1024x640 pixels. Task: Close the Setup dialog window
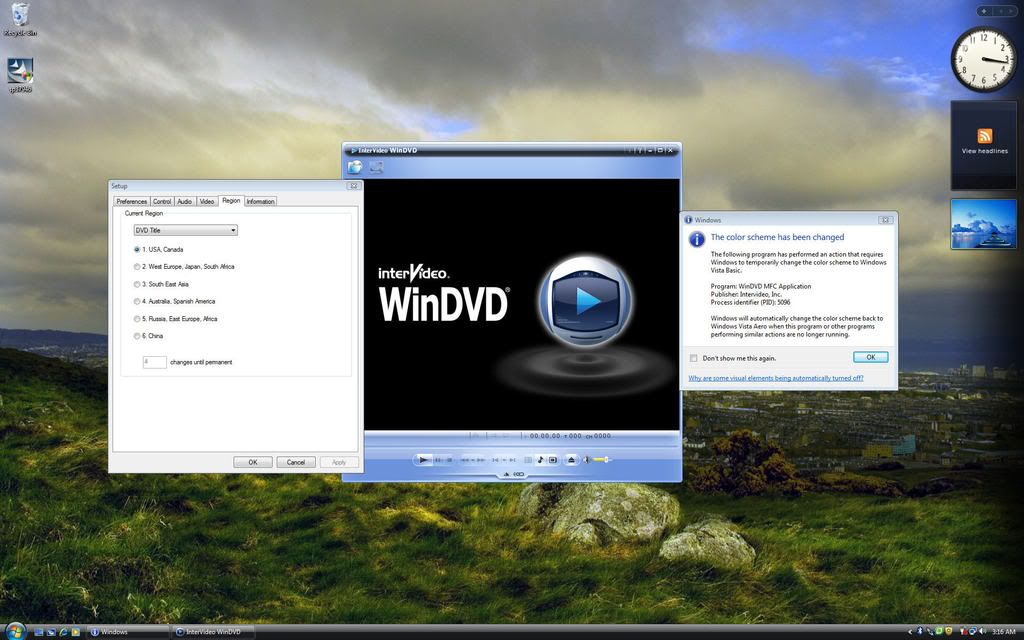tap(353, 186)
